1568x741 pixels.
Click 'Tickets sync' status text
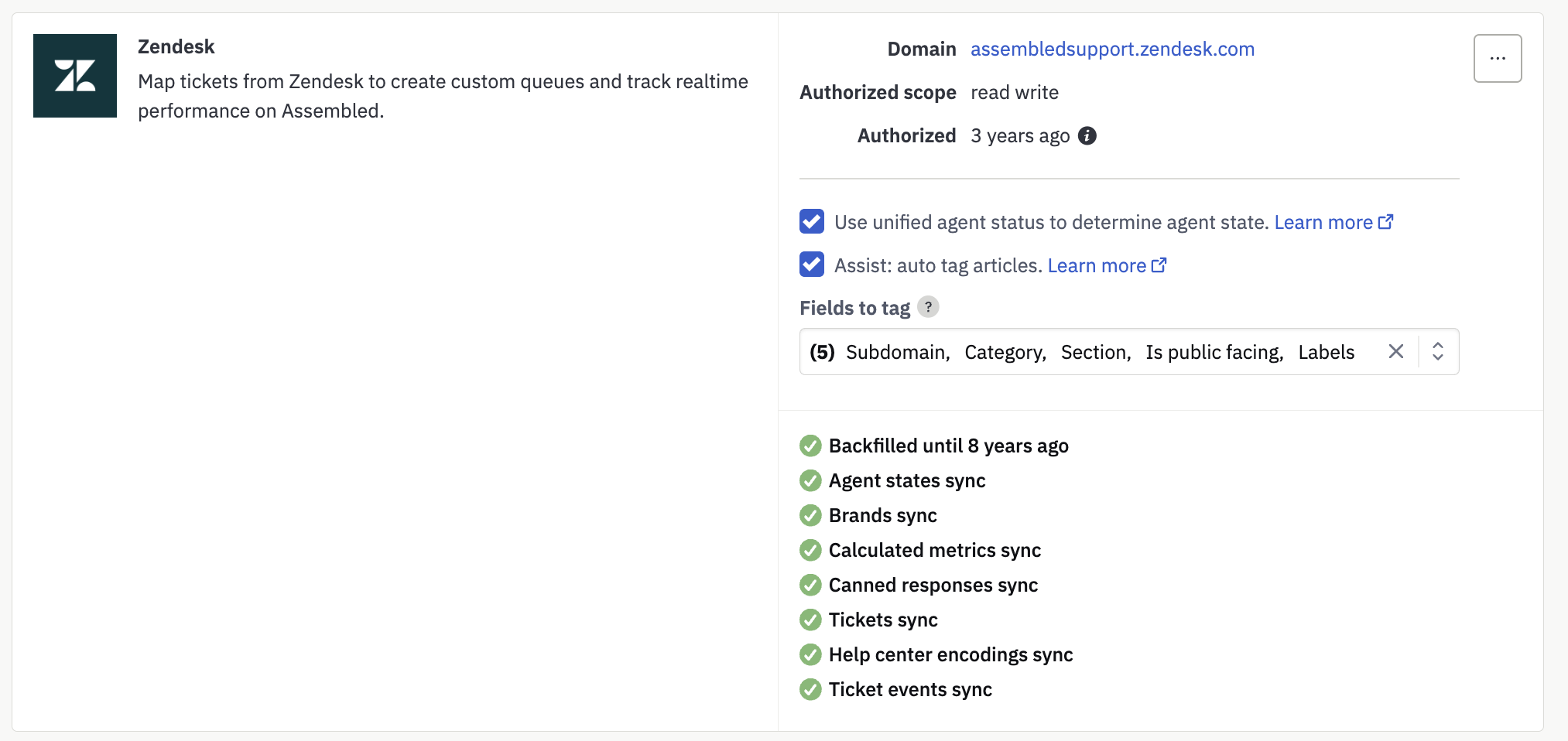(883, 620)
